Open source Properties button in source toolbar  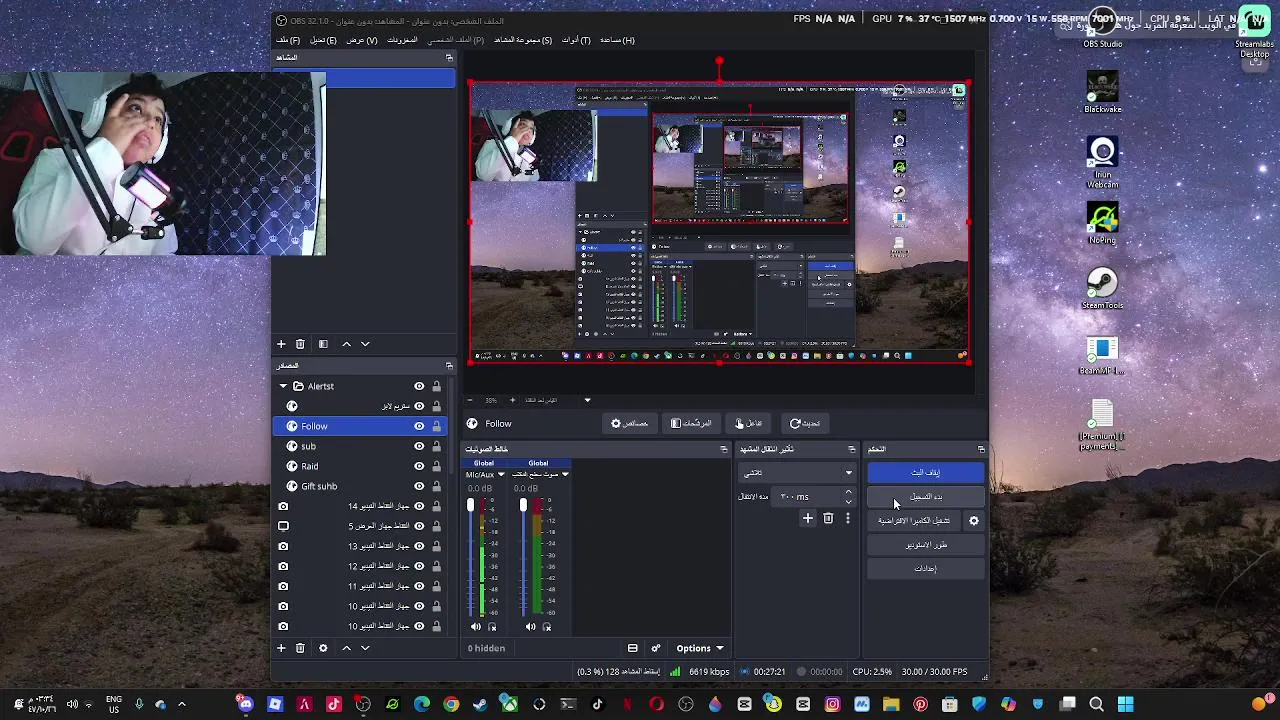[x=630, y=423]
